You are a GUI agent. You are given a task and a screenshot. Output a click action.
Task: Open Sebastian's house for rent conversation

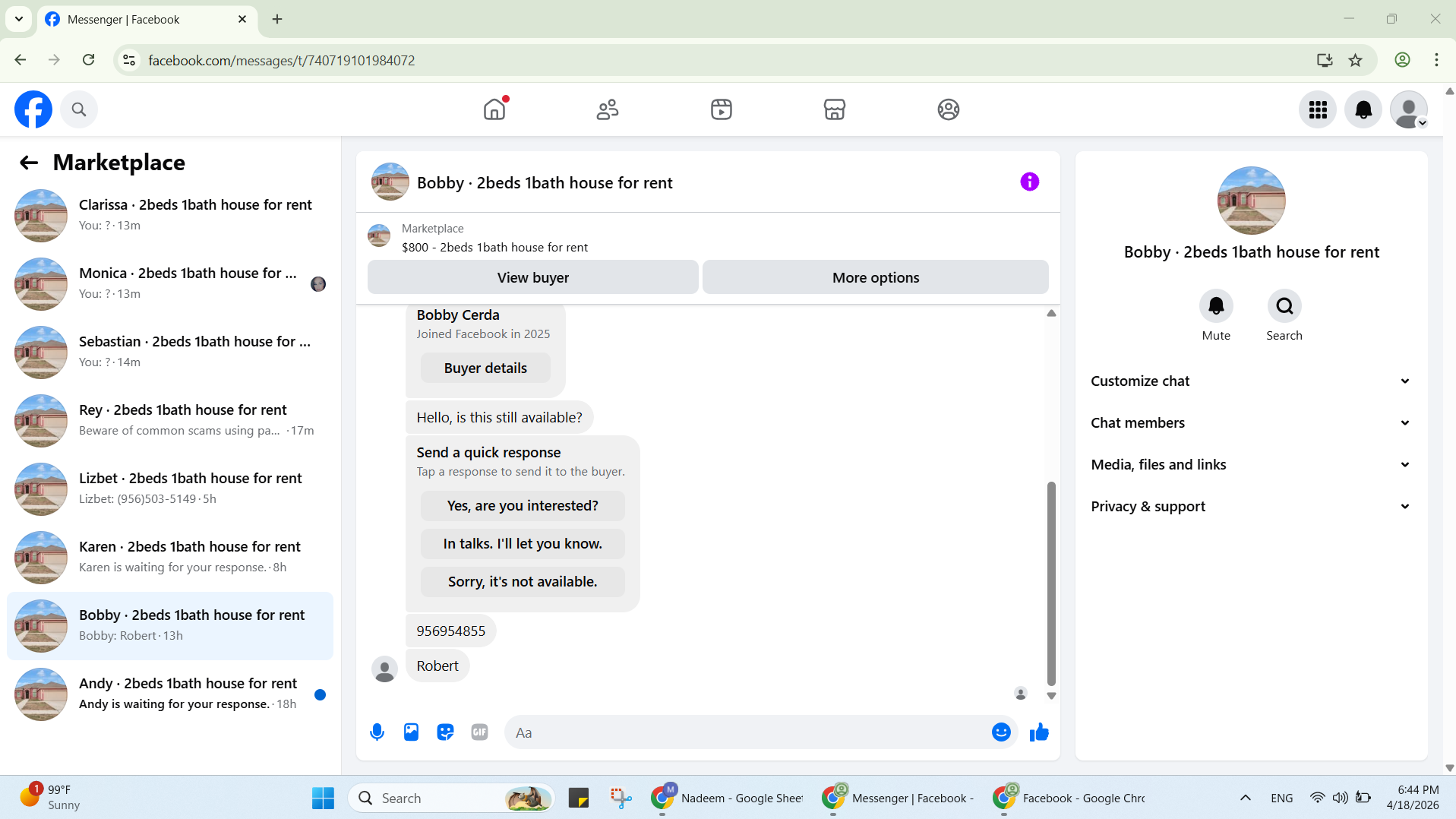[170, 353]
